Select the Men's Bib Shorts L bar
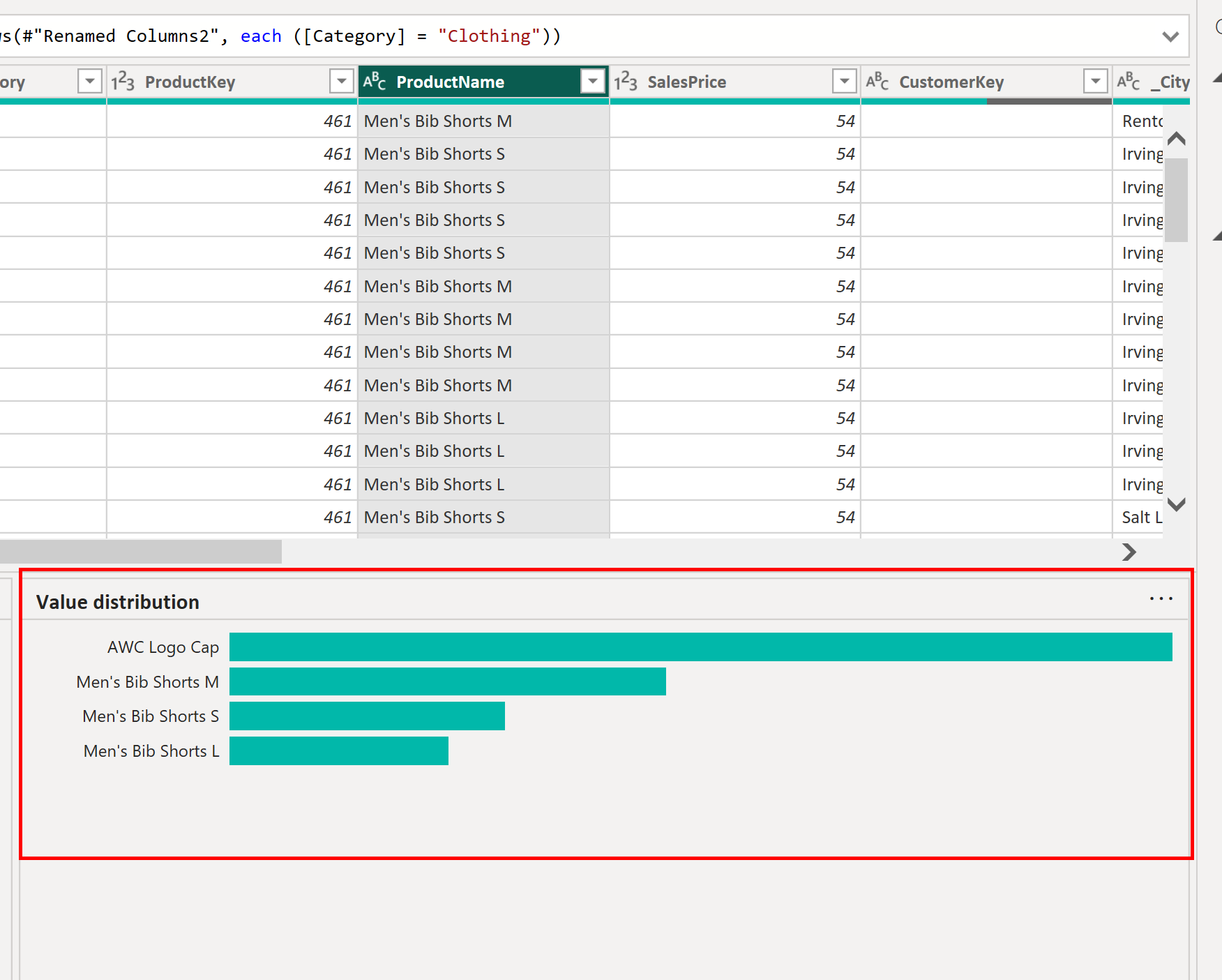1222x980 pixels. [338, 751]
